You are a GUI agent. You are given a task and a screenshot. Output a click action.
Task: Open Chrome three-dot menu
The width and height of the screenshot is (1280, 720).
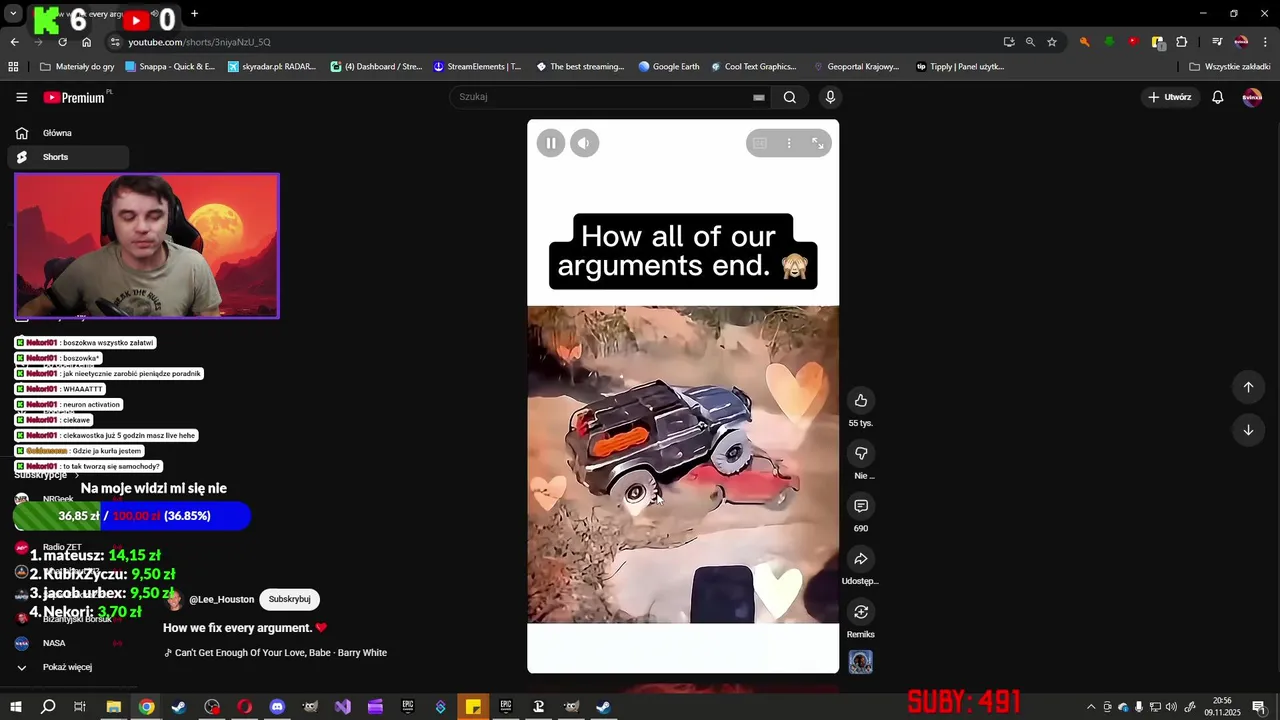point(1266,42)
